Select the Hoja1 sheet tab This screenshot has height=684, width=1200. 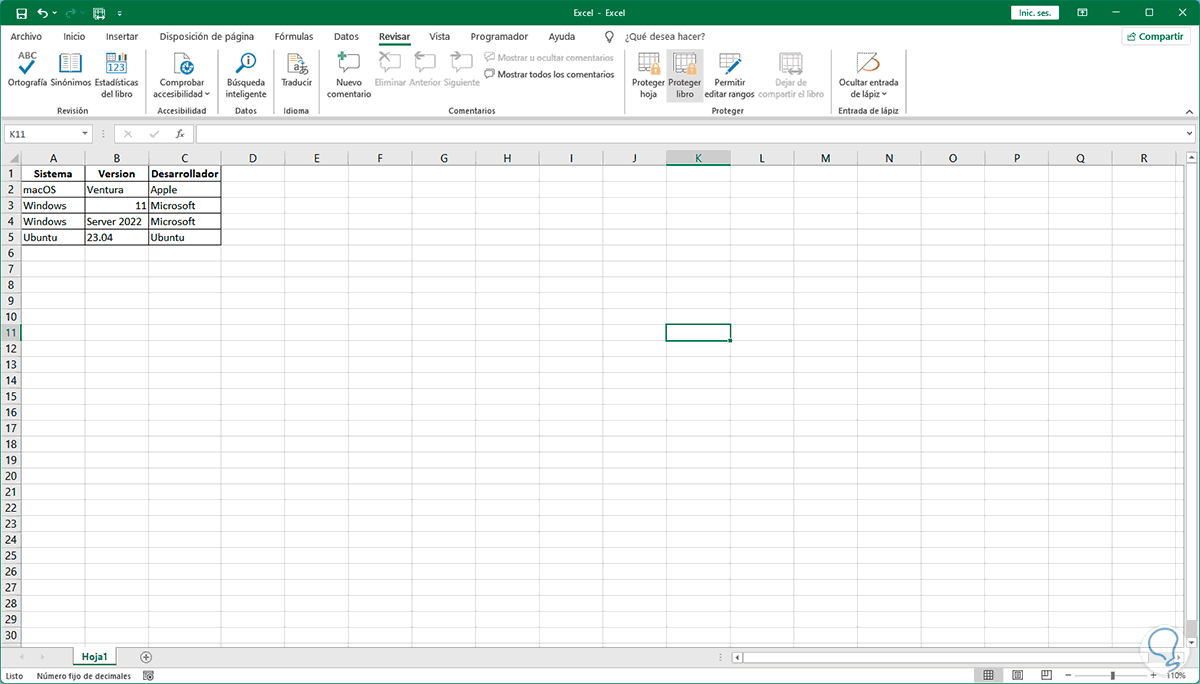tap(95, 657)
